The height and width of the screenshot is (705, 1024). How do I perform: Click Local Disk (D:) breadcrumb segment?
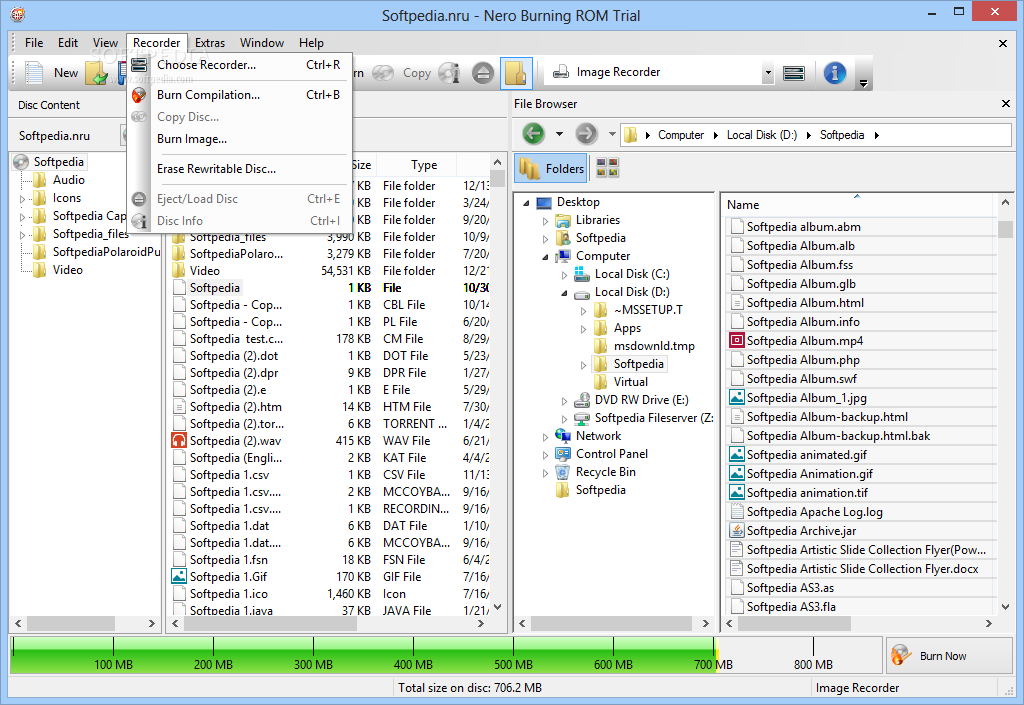[761, 134]
